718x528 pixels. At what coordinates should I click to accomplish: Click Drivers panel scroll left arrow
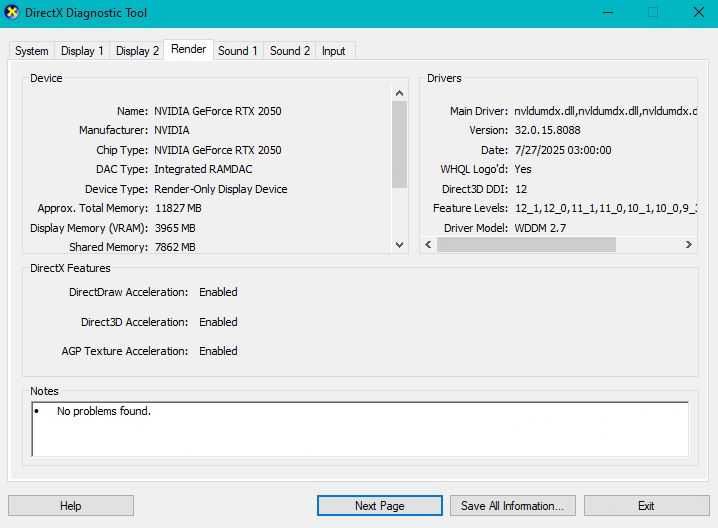coord(428,245)
